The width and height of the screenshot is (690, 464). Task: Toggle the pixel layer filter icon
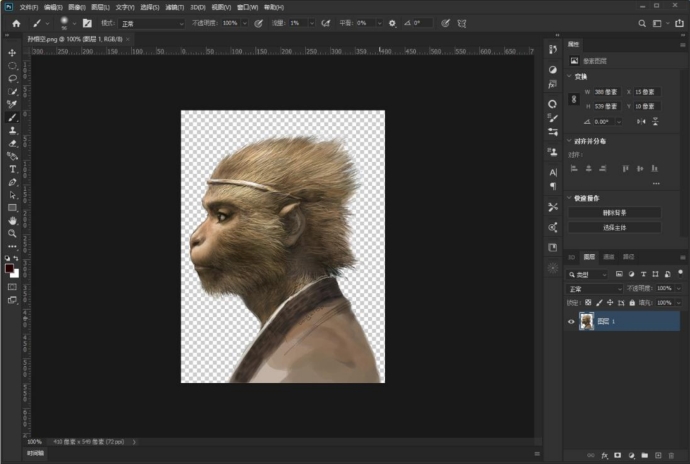pos(619,274)
